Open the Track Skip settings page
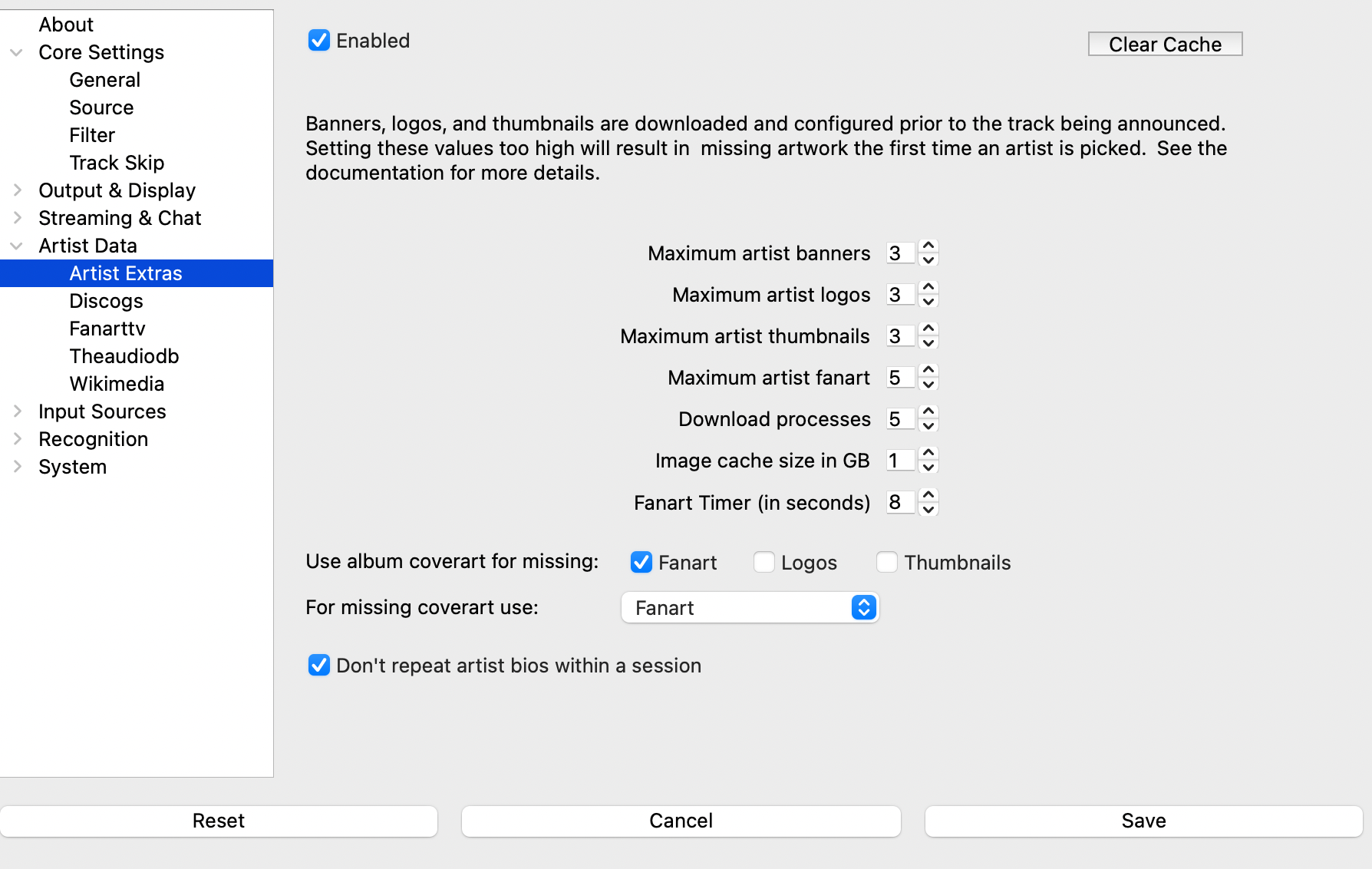 click(x=117, y=163)
